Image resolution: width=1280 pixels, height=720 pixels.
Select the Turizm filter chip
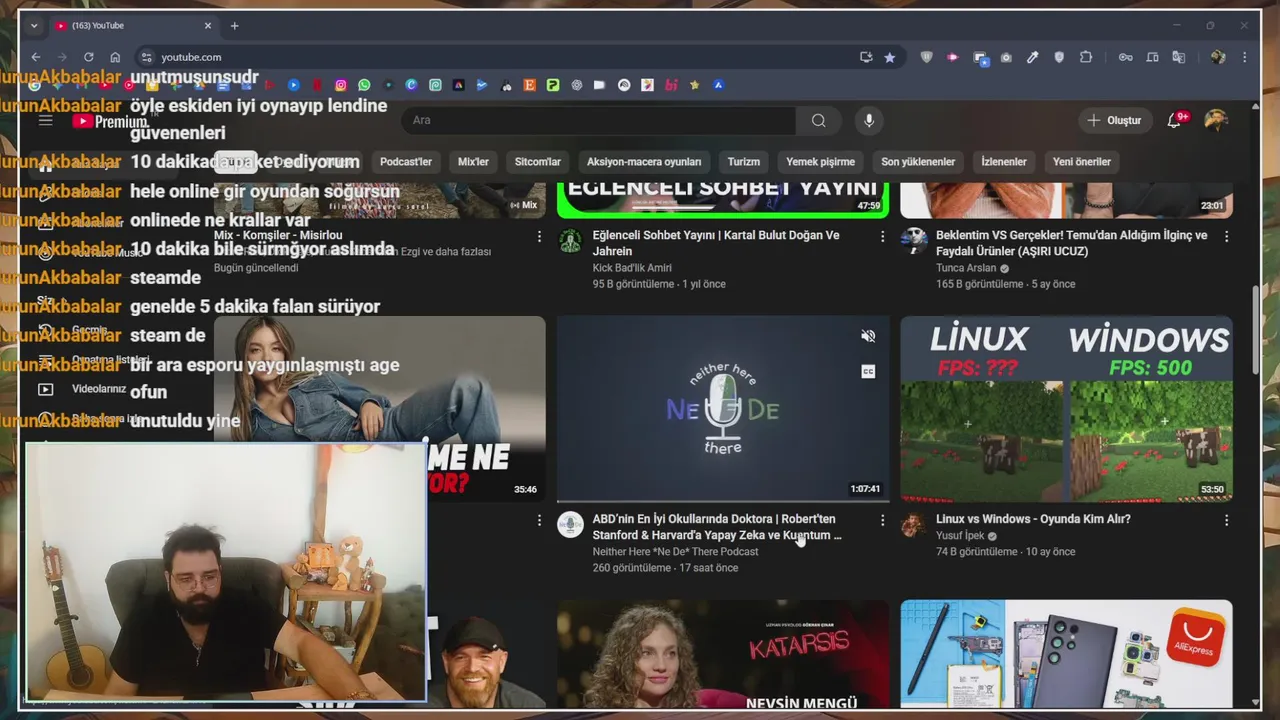(744, 162)
